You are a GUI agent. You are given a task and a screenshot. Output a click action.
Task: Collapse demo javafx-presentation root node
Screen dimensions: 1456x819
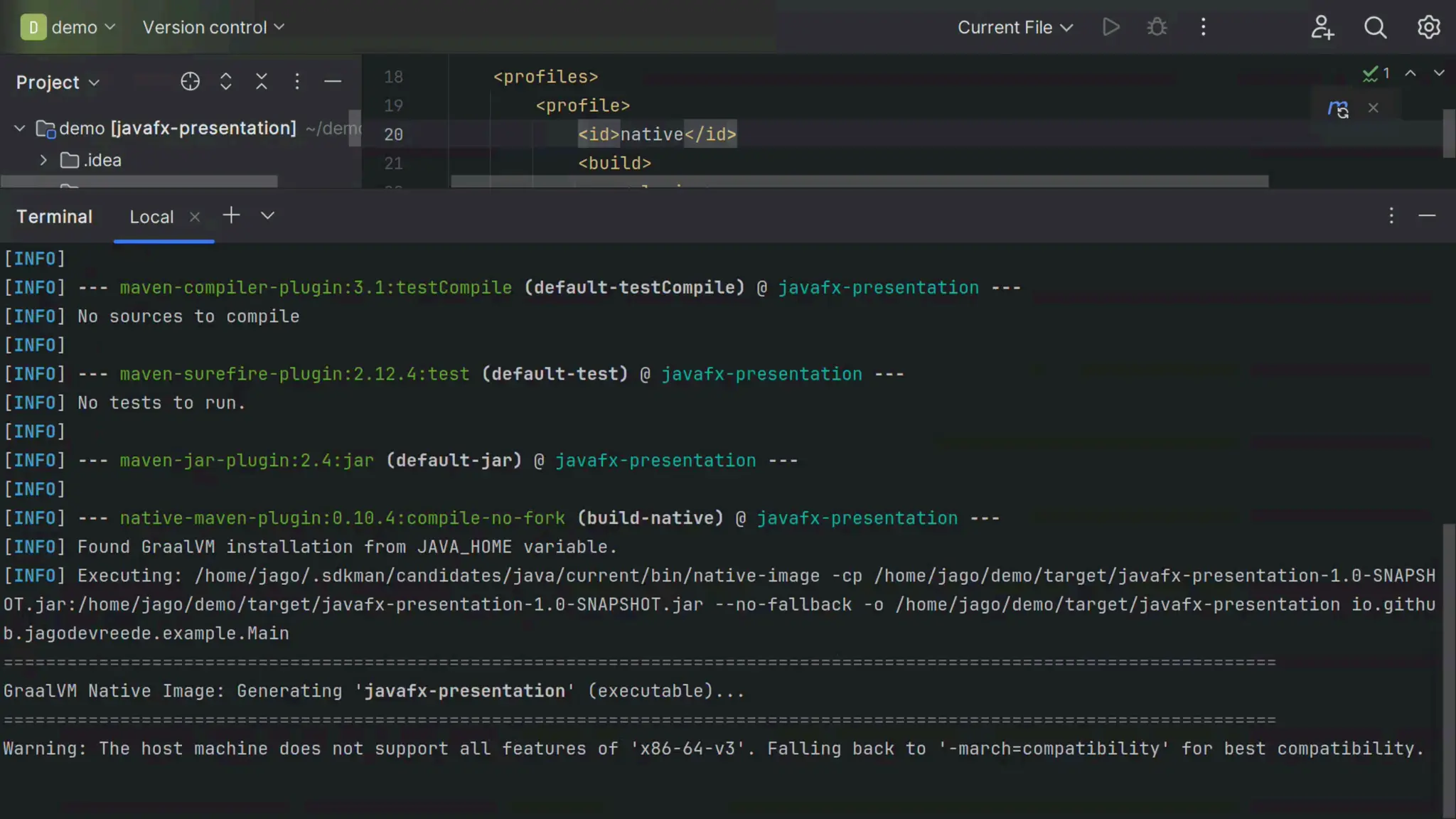(x=20, y=129)
